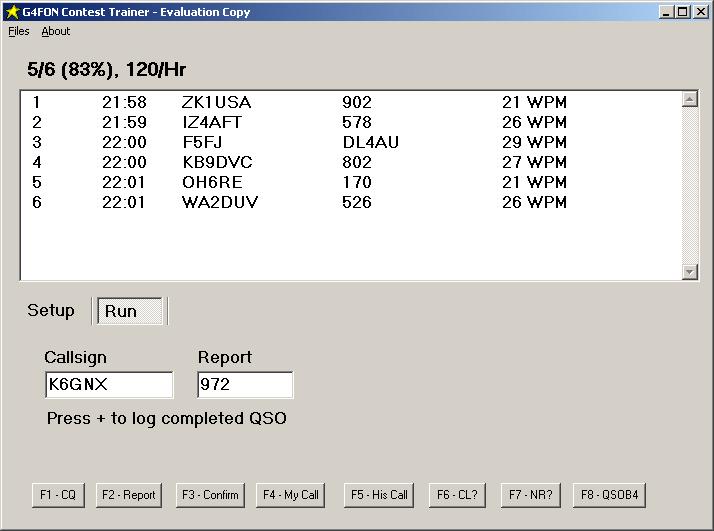714x531 pixels.
Task: Click the star application icon in title bar
Action: pyautogui.click(x=11, y=12)
